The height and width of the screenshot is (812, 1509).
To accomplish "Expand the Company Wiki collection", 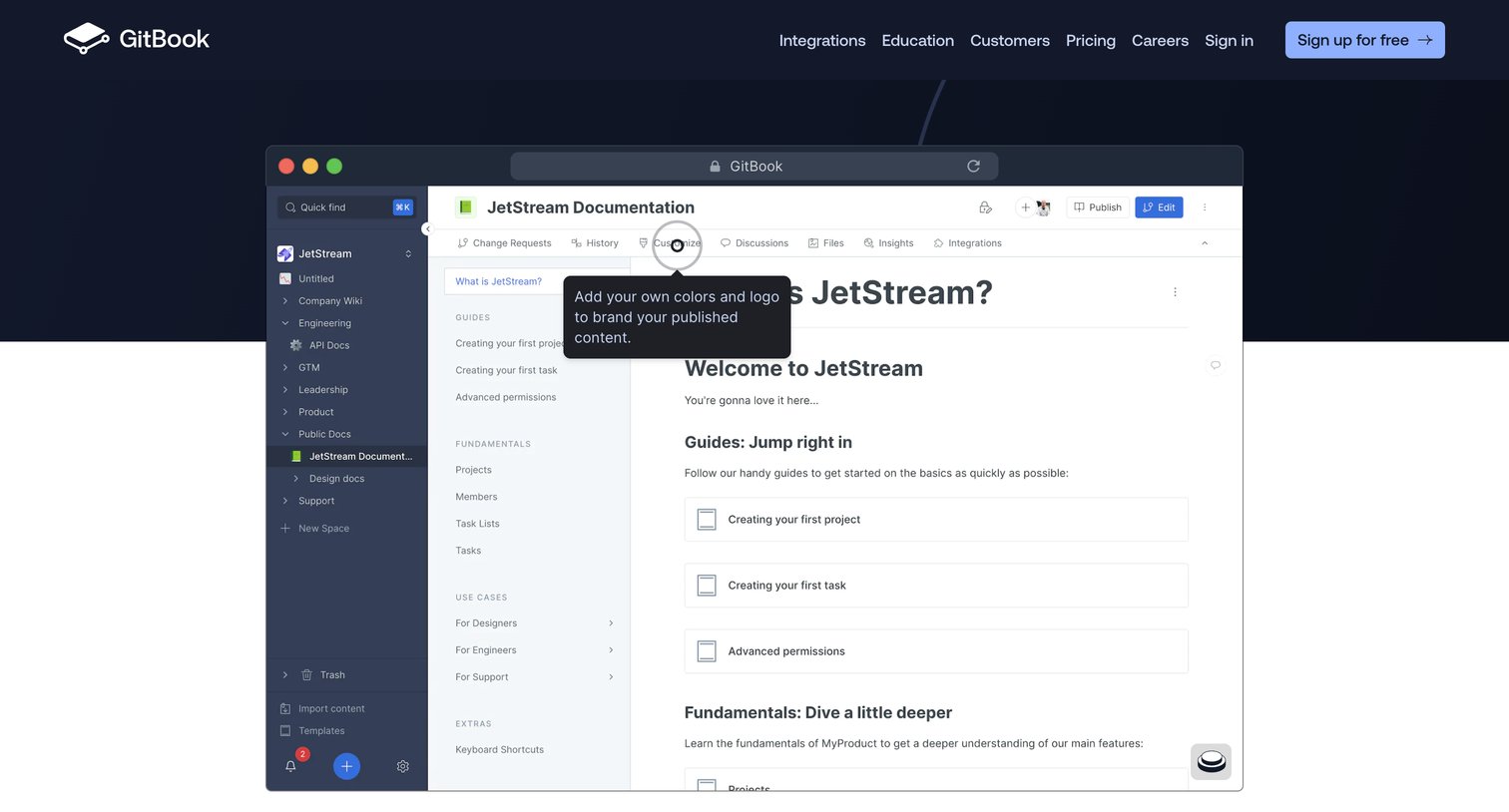I will (285, 301).
